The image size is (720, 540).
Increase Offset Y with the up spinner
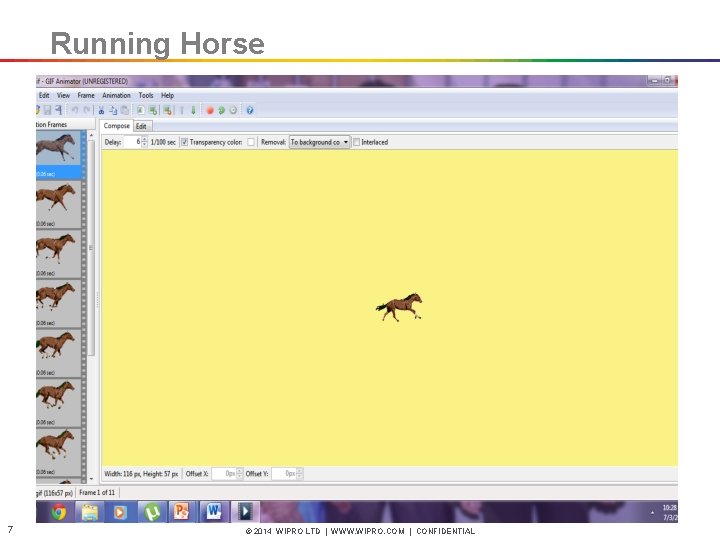click(300, 471)
